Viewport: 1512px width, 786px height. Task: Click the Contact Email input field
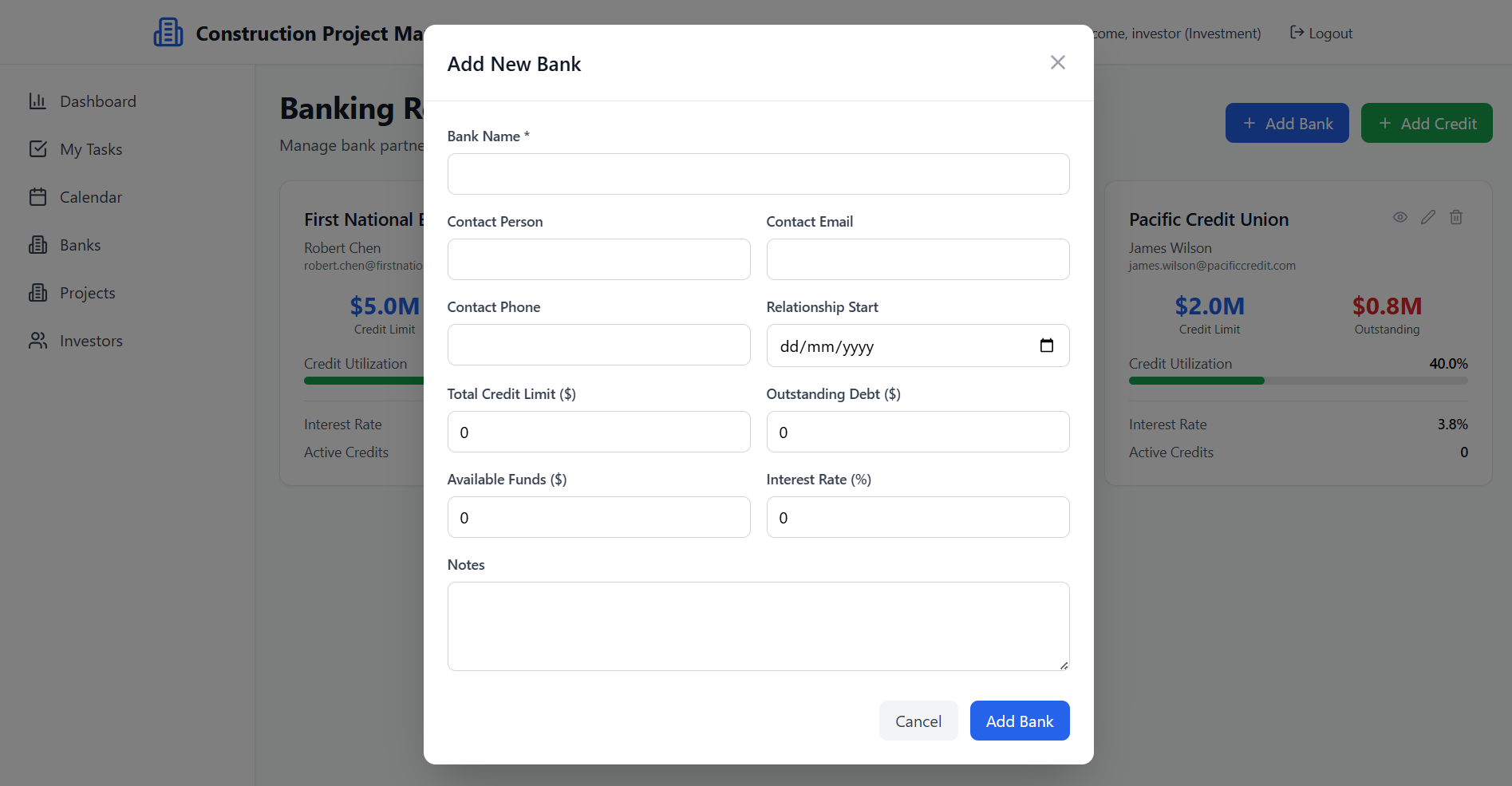tap(918, 259)
